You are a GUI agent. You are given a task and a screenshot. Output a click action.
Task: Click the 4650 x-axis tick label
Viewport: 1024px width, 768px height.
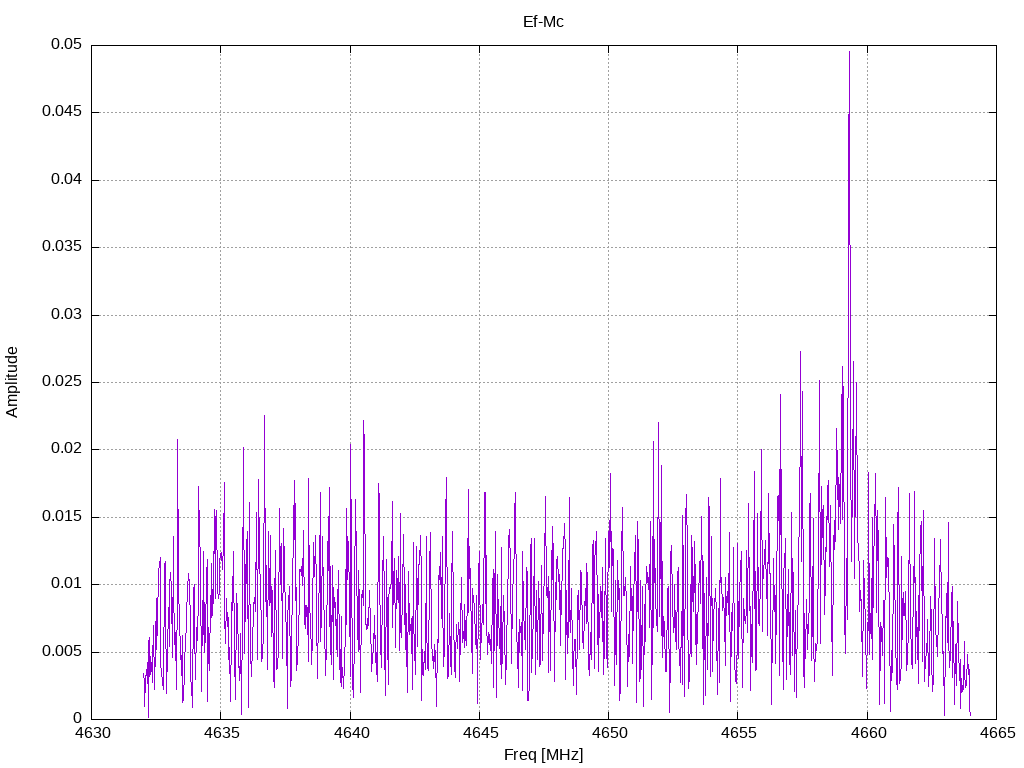[x=610, y=733]
